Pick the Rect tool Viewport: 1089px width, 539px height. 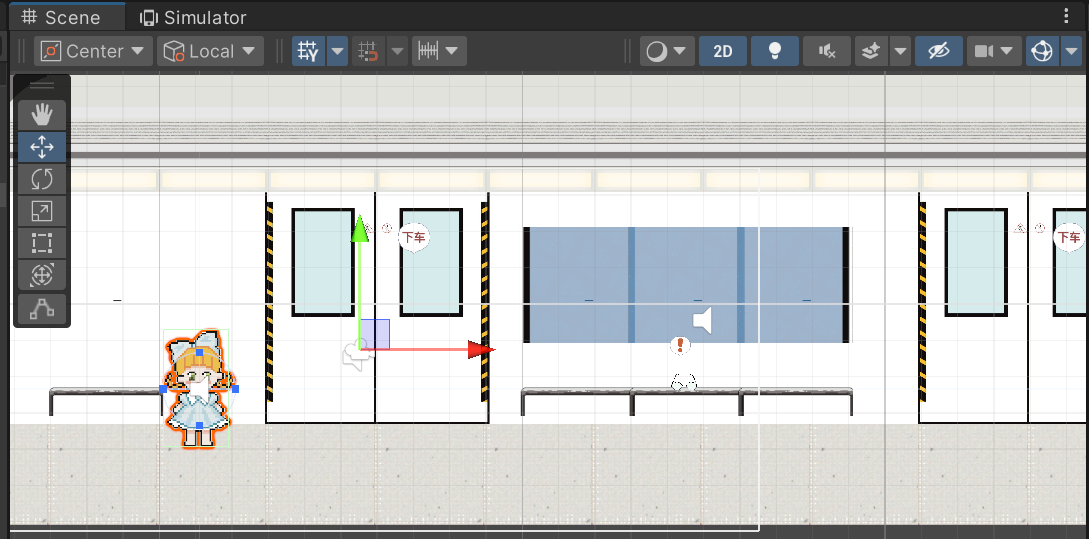point(42,243)
